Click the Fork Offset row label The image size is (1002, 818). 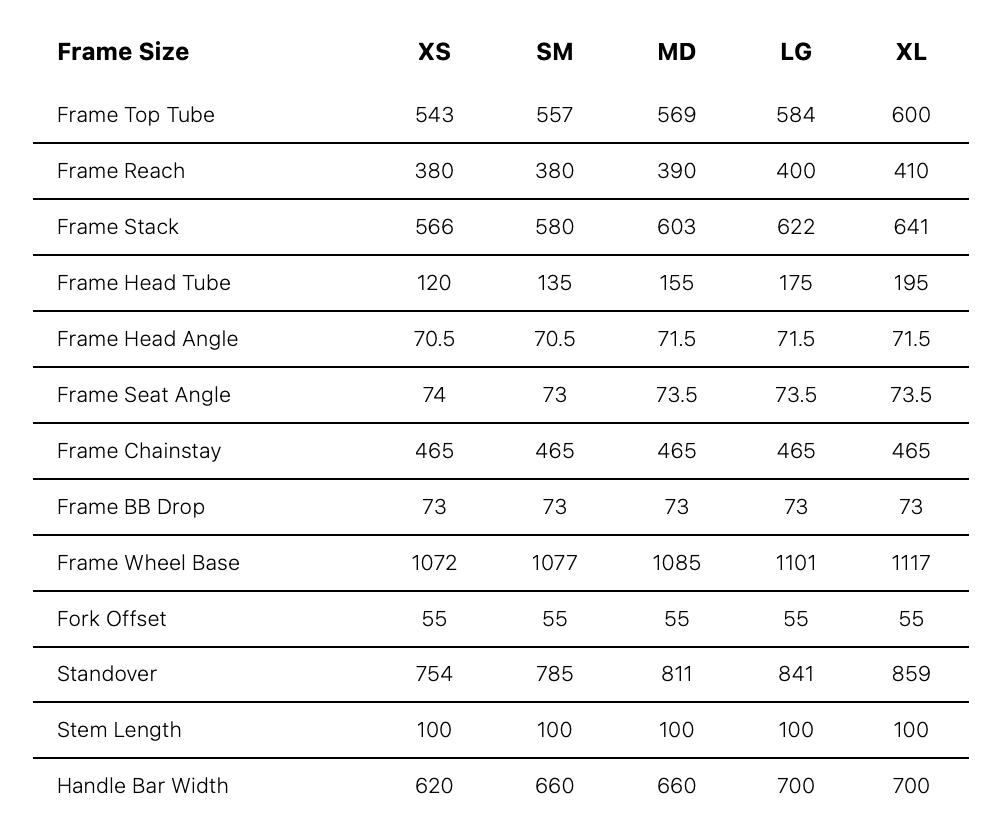click(x=112, y=619)
